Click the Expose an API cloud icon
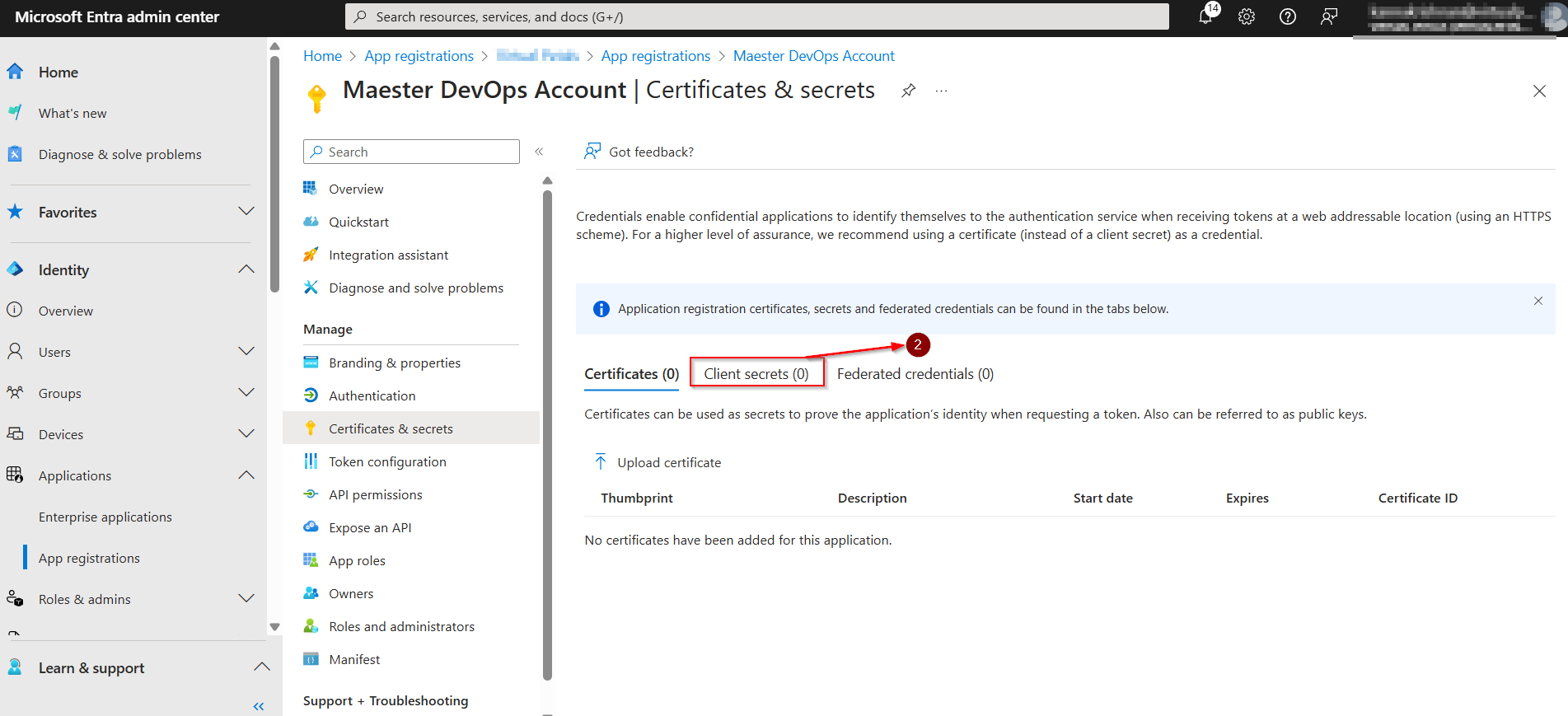The height and width of the screenshot is (716, 1568). coord(311,527)
